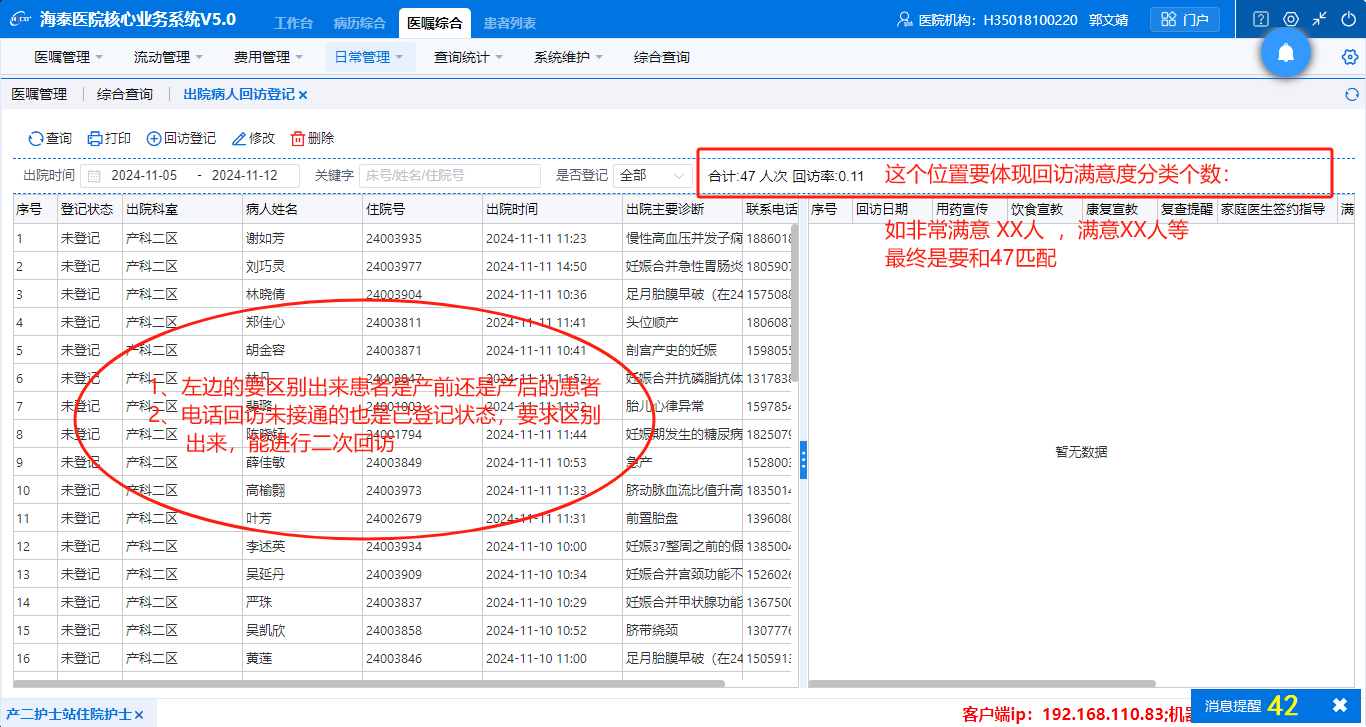The height and width of the screenshot is (727, 1366).
Task: Switch to the 工作台 tab
Action: [293, 23]
